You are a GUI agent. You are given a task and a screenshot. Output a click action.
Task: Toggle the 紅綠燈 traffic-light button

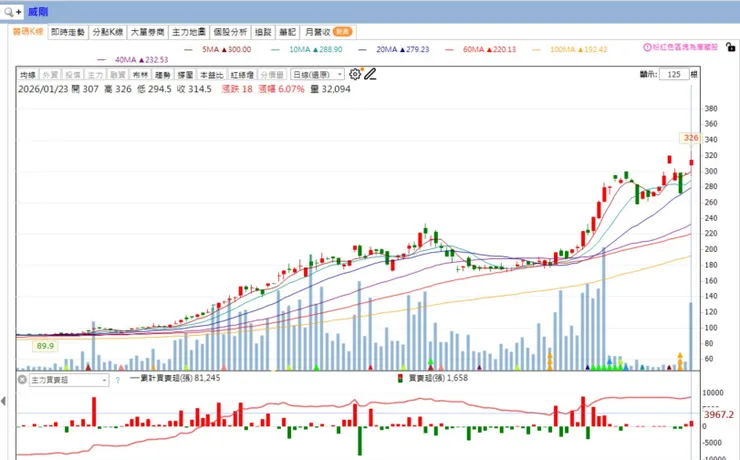click(242, 75)
